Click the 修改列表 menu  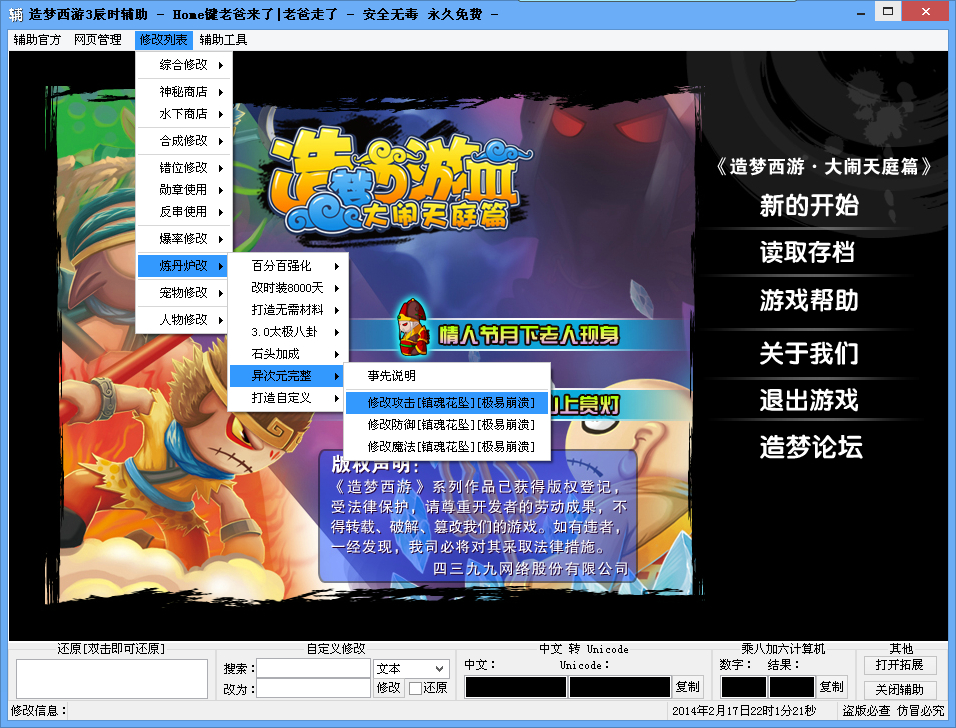pos(163,40)
